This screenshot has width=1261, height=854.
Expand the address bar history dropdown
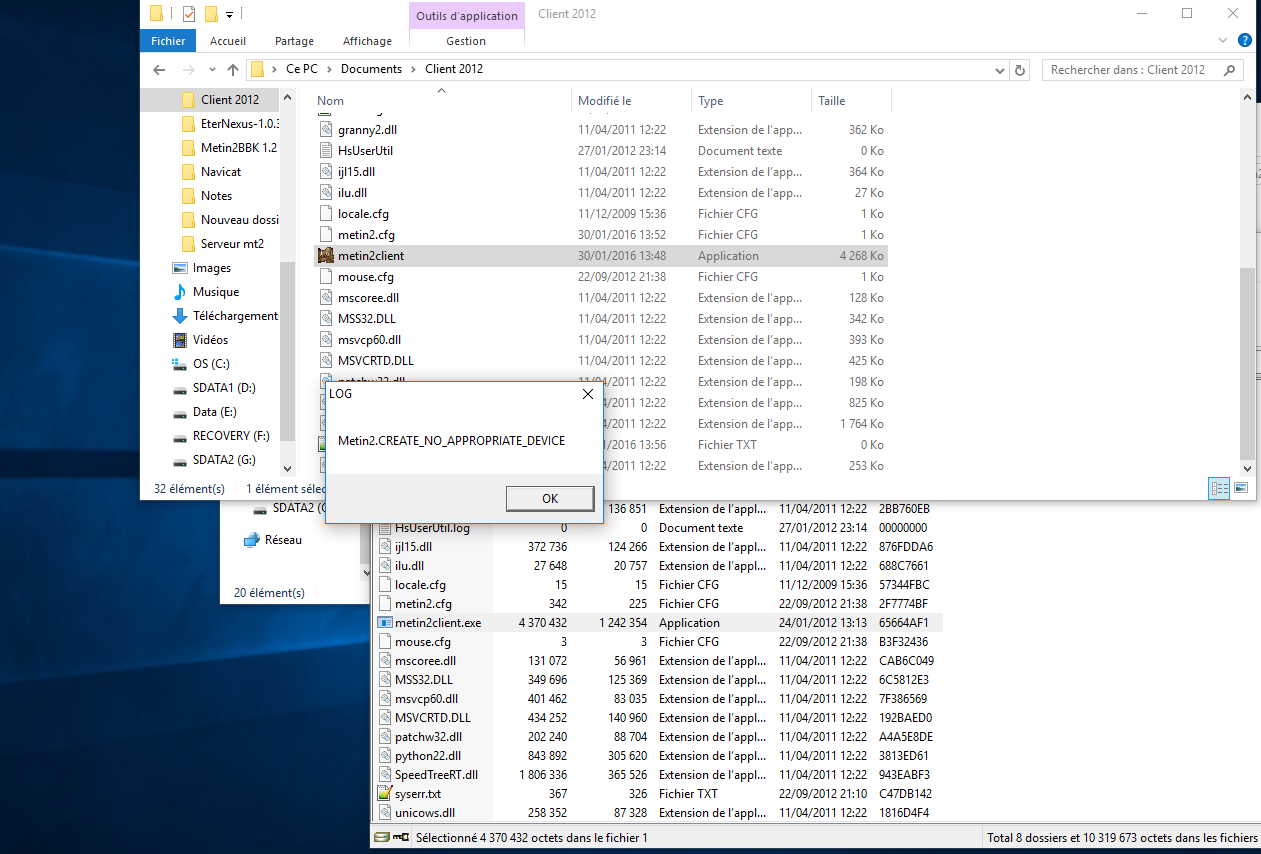coord(1000,70)
